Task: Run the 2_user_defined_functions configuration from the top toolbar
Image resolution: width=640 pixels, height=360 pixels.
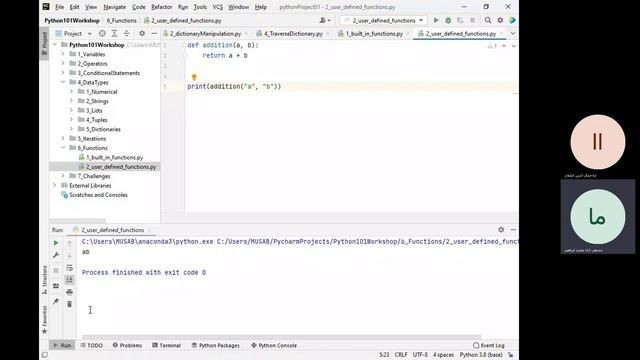Action: pyautogui.click(x=436, y=20)
